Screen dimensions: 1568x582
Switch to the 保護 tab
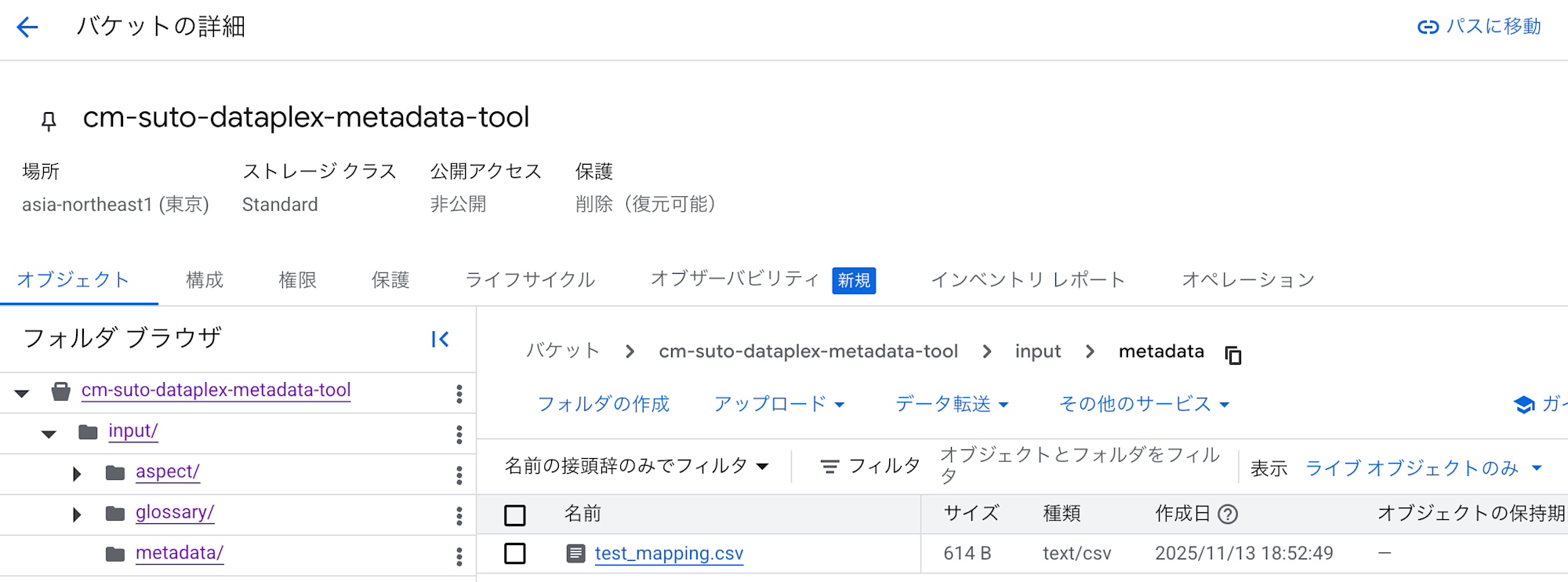tap(390, 280)
